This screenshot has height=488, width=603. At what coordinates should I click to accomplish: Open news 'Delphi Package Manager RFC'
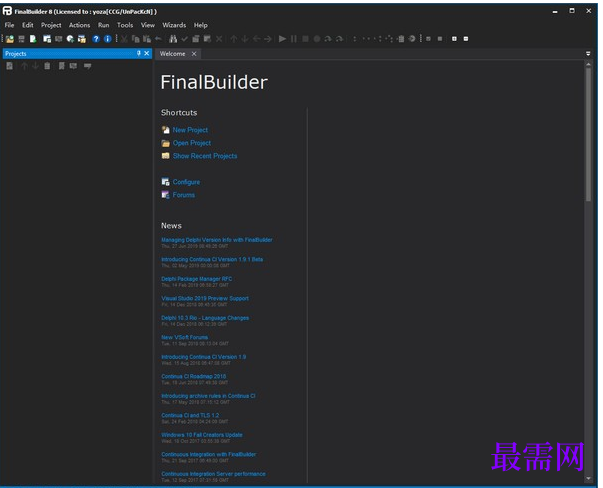(x=197, y=279)
